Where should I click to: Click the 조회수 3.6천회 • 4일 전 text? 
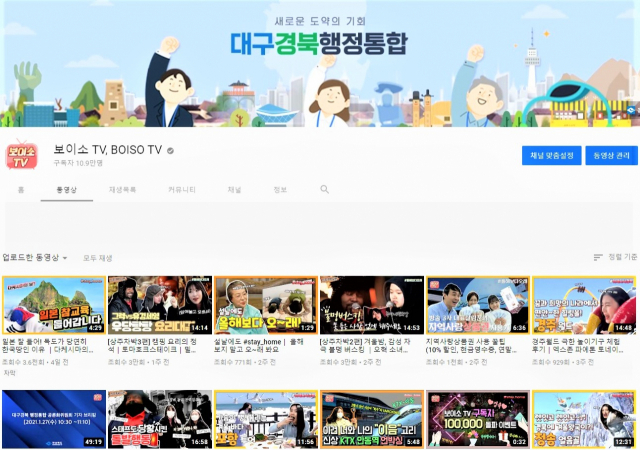point(36,362)
